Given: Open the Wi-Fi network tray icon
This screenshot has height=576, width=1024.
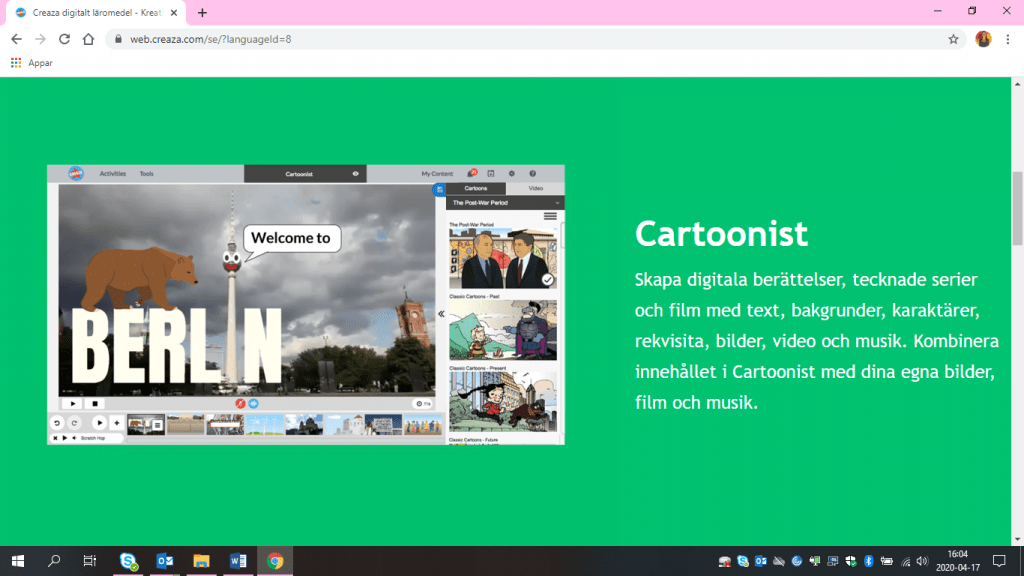Looking at the screenshot, I should (x=905, y=562).
